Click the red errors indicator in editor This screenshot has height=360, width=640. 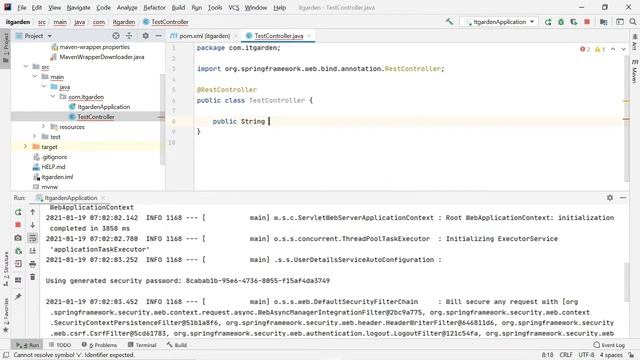pyautogui.click(x=585, y=49)
